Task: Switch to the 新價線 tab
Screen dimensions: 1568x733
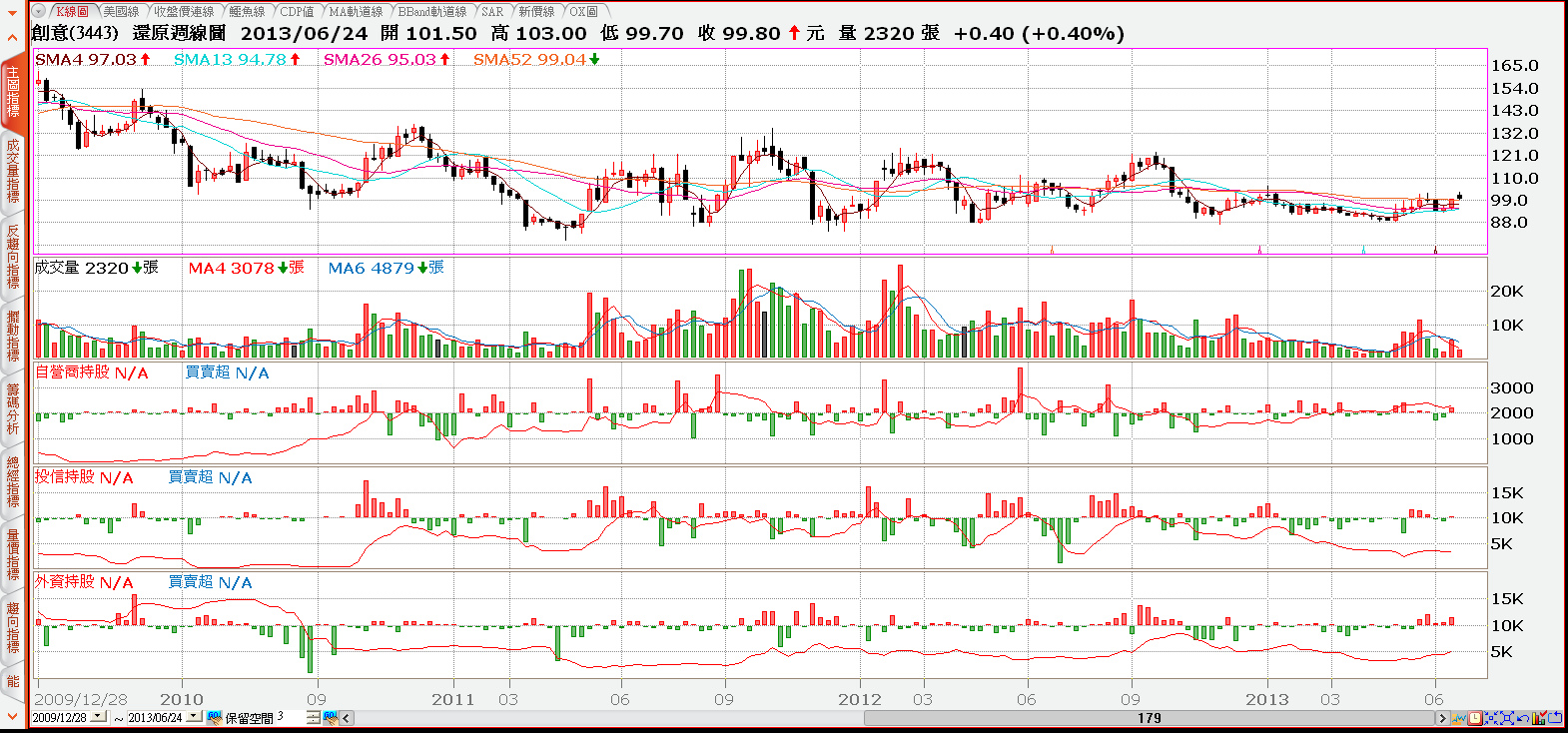Action: (536, 11)
